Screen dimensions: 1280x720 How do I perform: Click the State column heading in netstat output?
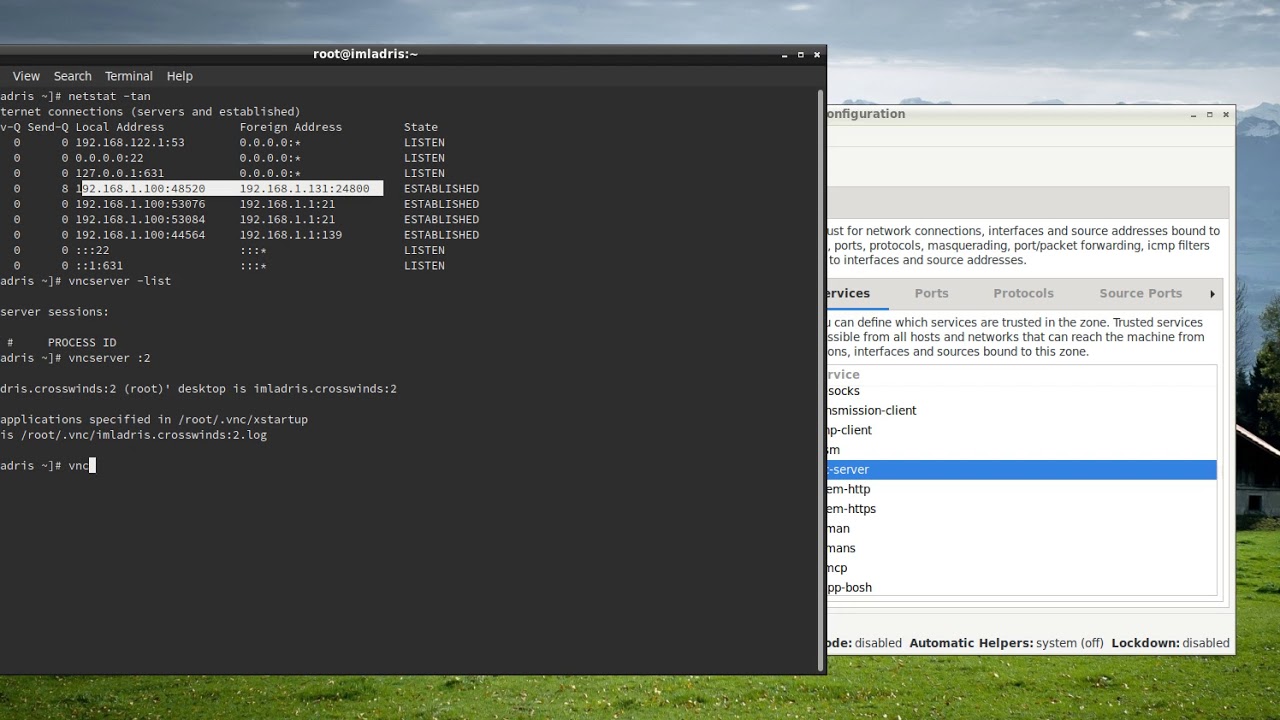coord(421,127)
